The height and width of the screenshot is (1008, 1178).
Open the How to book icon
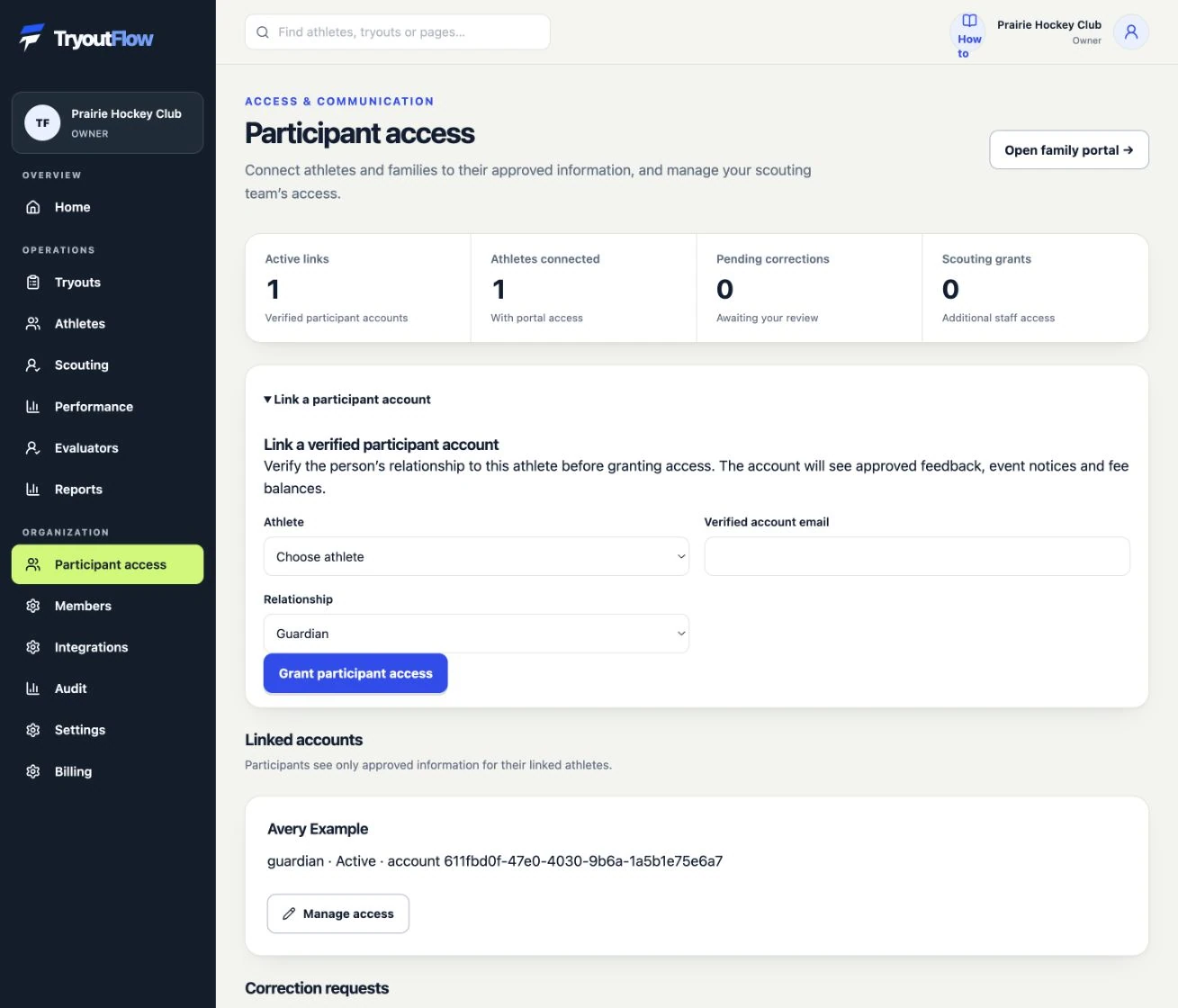pos(969,21)
